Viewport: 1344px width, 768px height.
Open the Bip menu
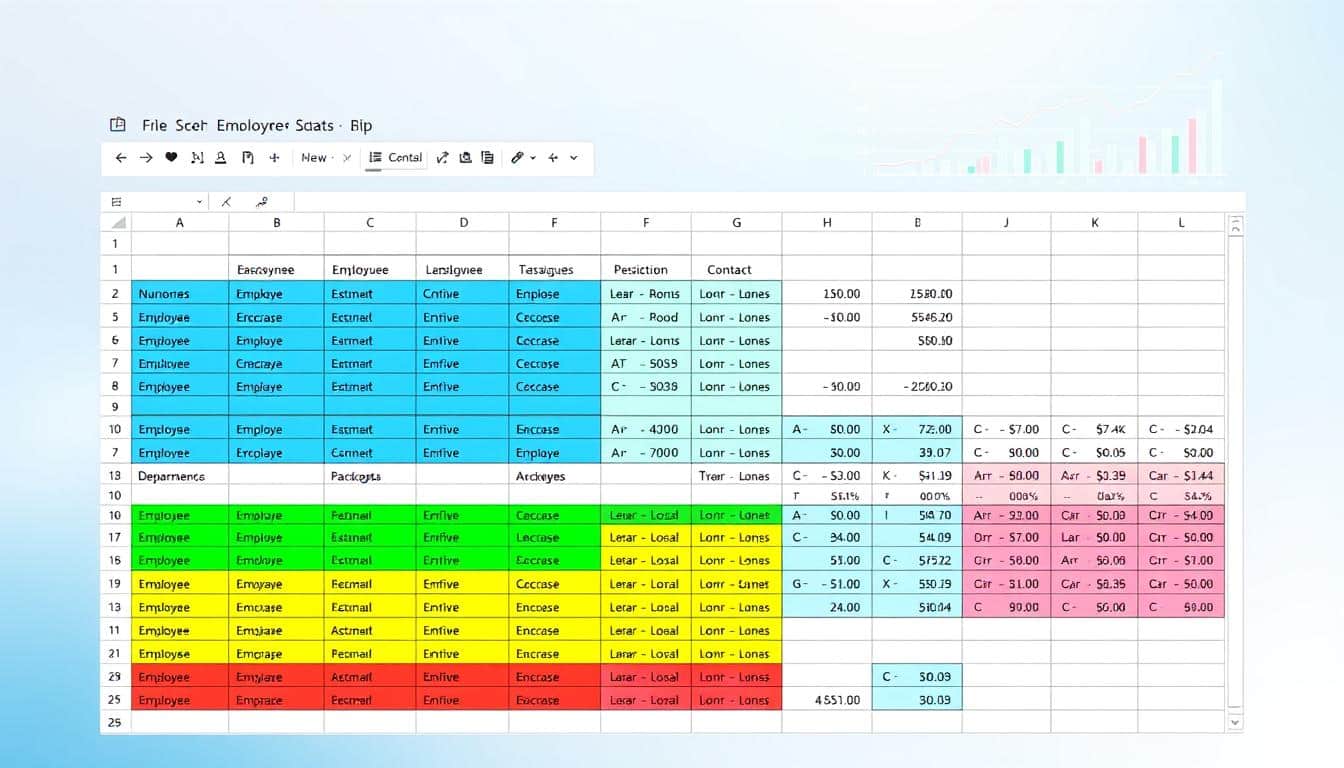coord(361,126)
